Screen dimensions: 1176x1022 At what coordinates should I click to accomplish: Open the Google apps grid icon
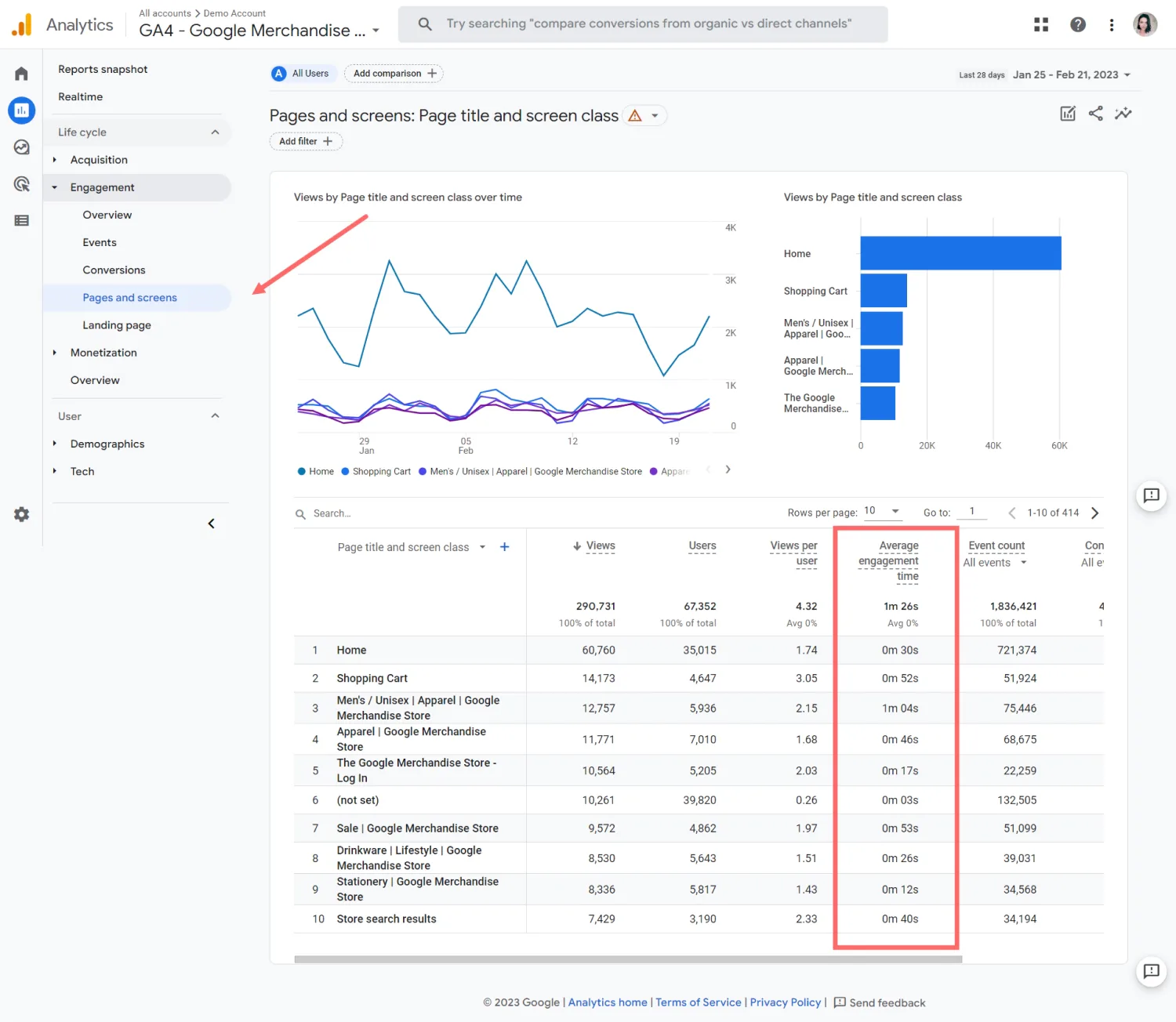[x=1041, y=25]
